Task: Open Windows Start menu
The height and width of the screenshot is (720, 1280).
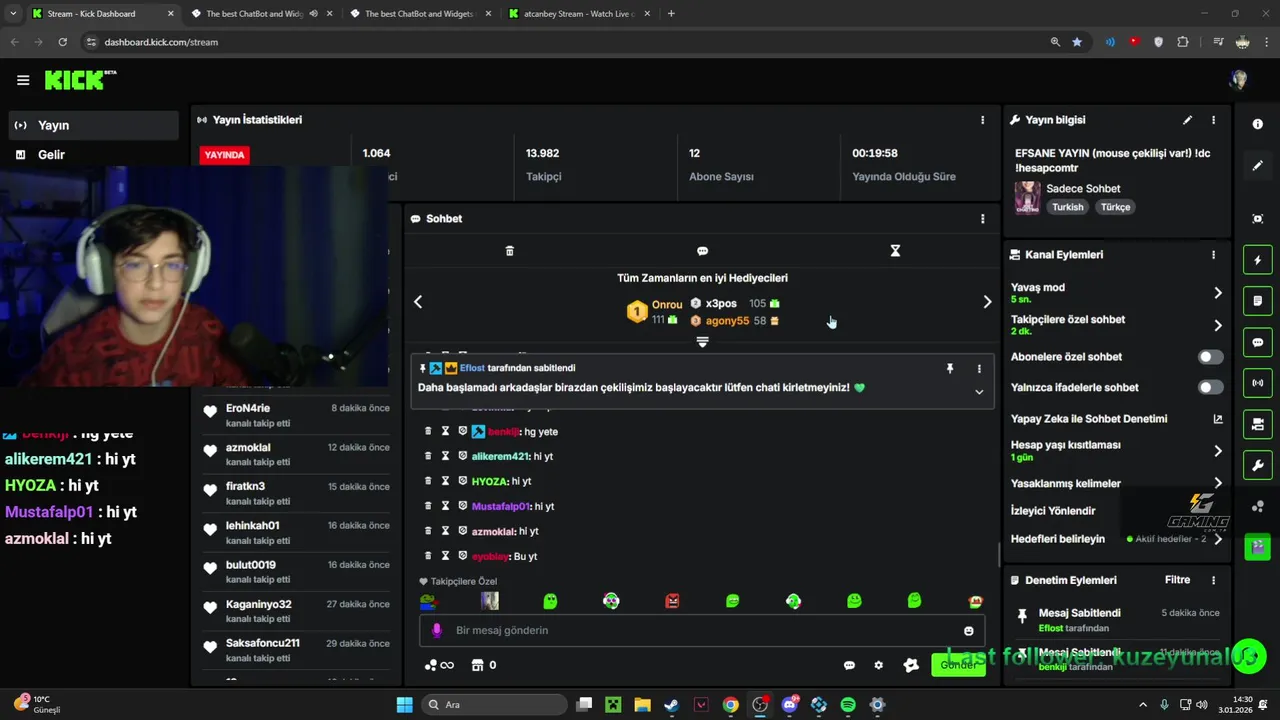Action: coord(404,705)
